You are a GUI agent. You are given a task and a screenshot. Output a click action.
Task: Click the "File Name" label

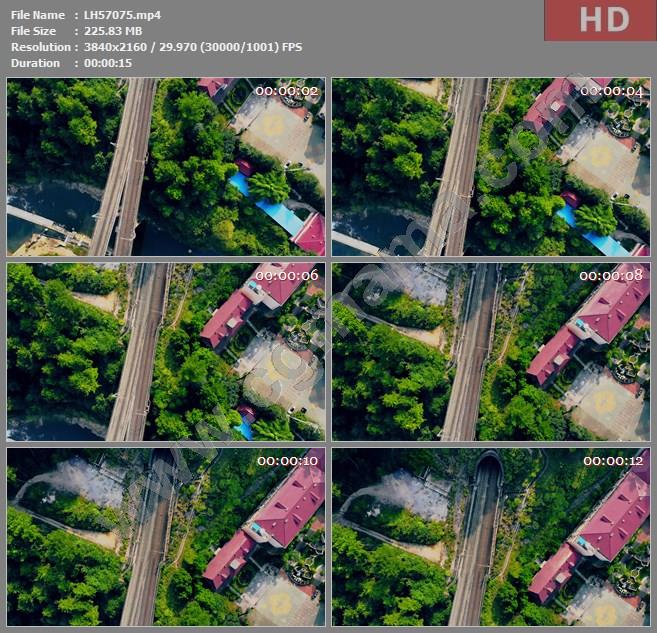click(36, 15)
